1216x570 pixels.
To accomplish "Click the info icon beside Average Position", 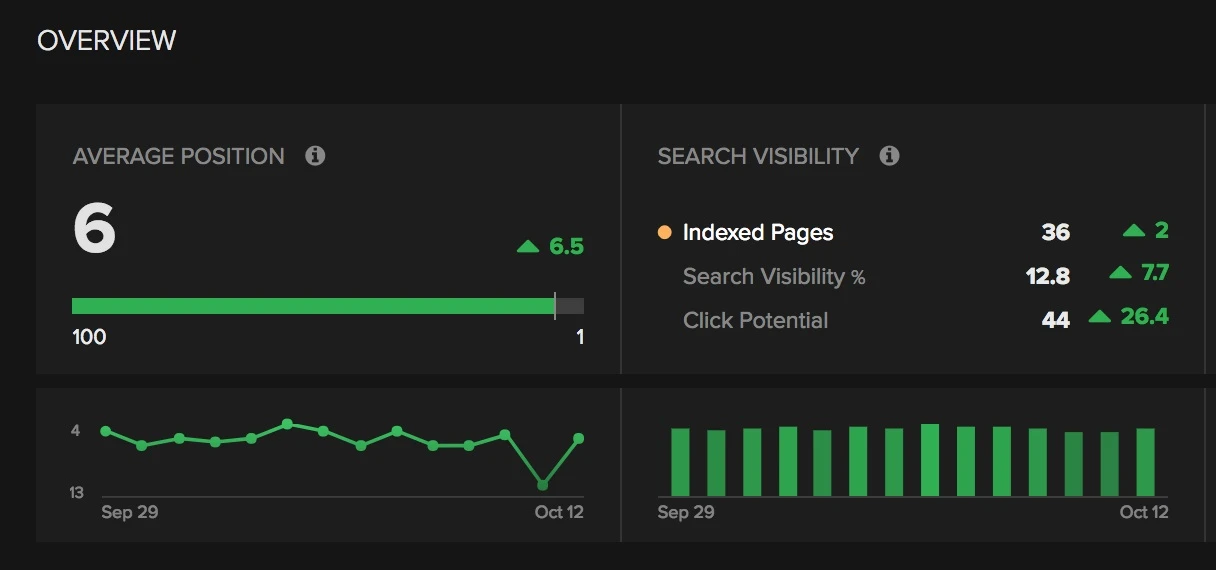I will pyautogui.click(x=315, y=156).
